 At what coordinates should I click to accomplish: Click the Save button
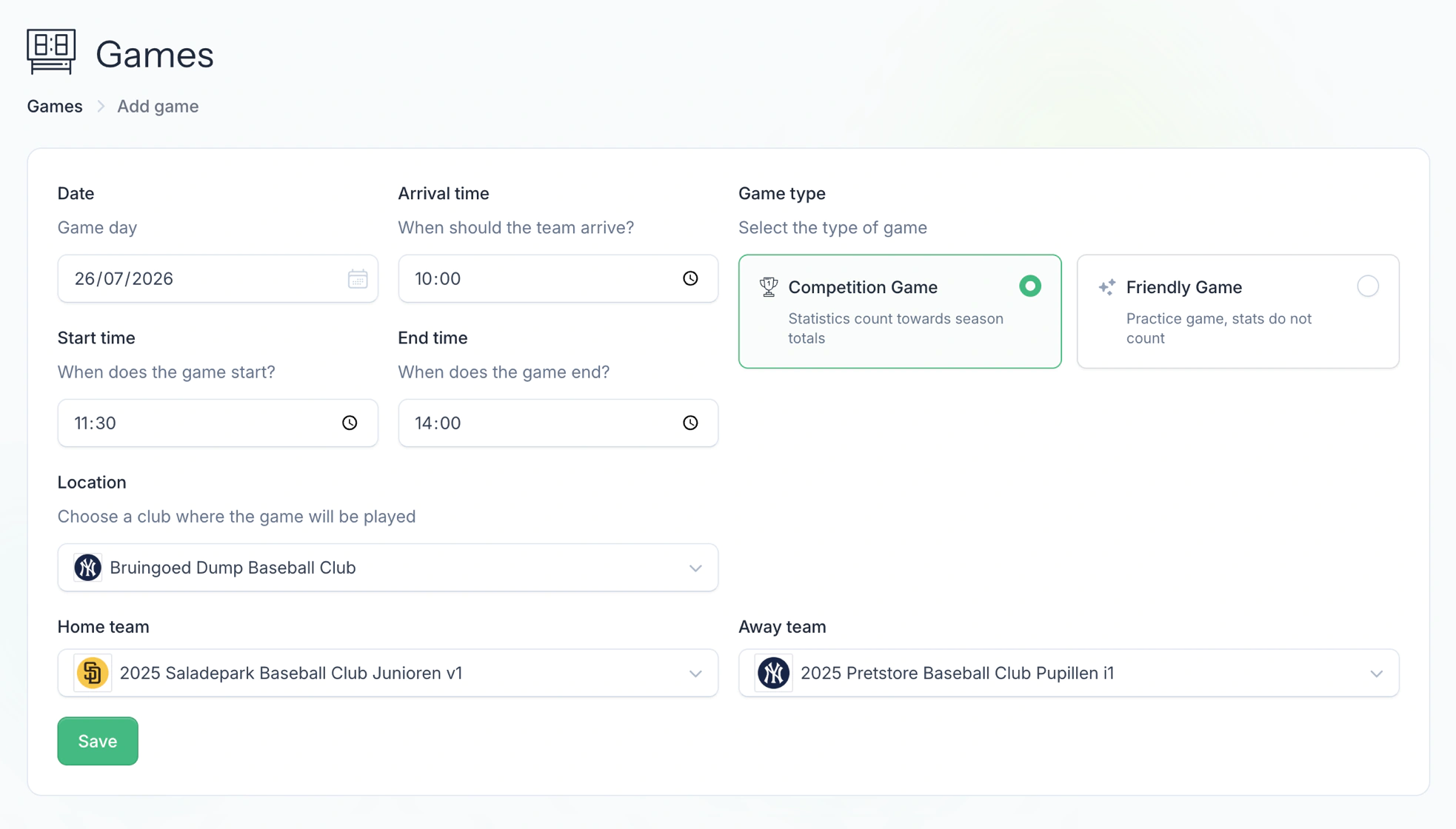[x=98, y=741]
